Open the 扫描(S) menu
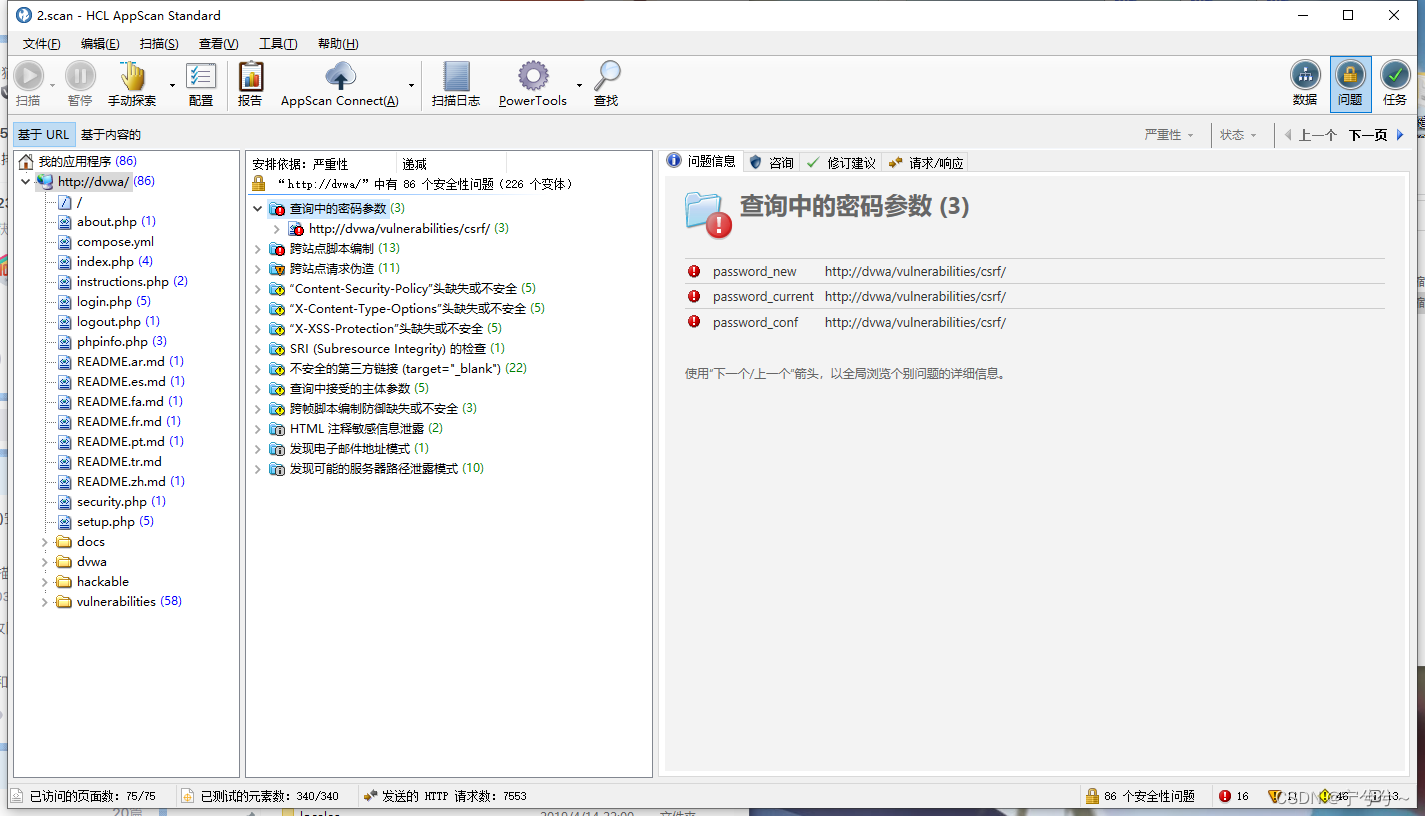Viewport: 1425px width, 816px height. (x=159, y=44)
